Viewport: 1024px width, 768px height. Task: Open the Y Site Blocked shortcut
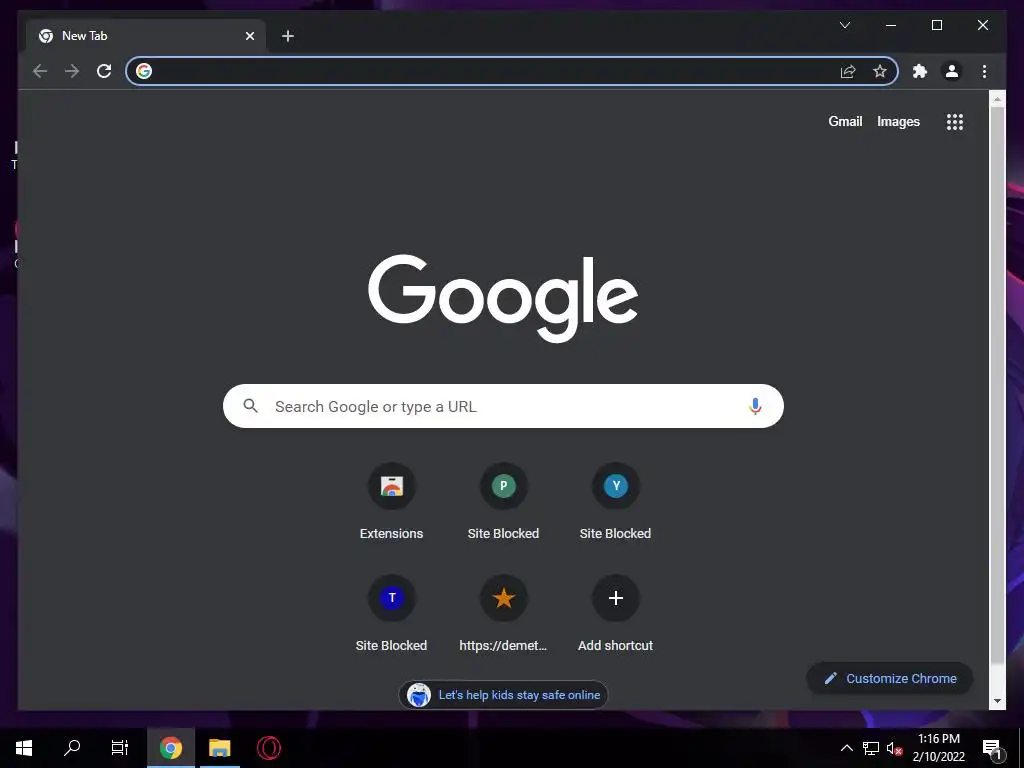(615, 502)
